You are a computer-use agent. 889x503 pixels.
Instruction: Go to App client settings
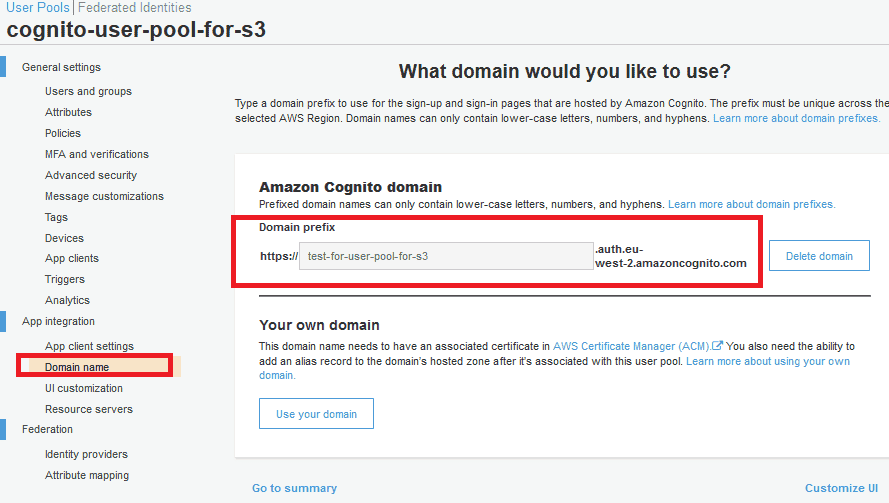click(x=89, y=346)
